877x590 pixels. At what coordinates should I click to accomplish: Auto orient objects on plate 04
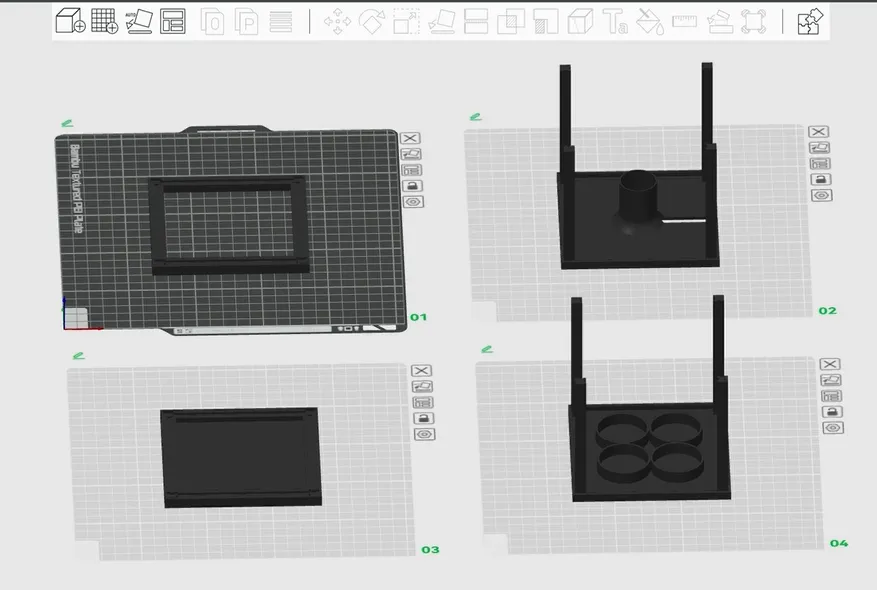coord(831,380)
